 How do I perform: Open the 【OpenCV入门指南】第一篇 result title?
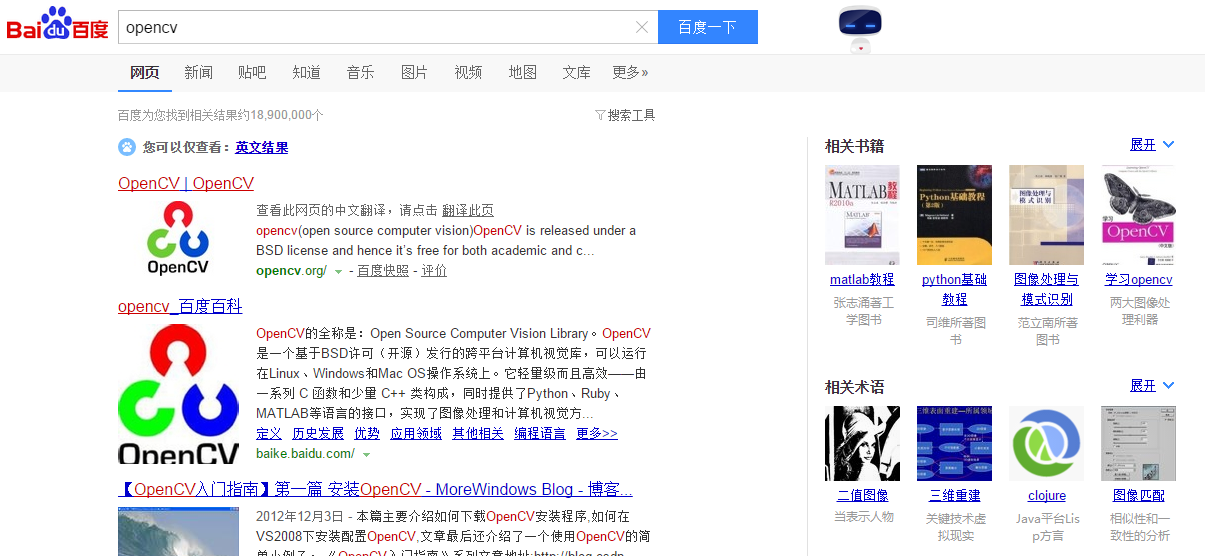coord(375,490)
